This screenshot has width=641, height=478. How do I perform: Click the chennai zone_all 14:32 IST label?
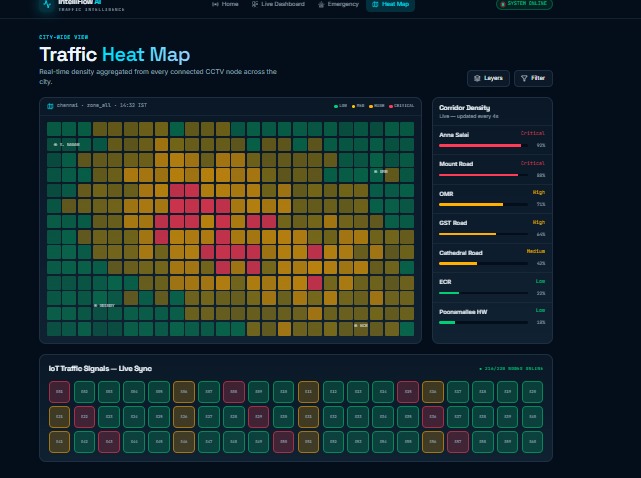click(x=102, y=105)
